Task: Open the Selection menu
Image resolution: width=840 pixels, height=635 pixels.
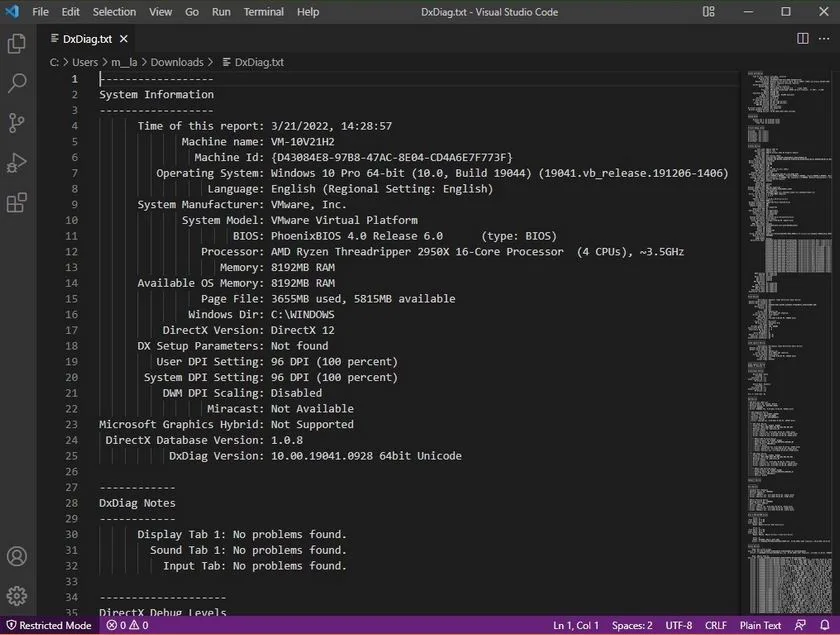Action: (x=114, y=12)
